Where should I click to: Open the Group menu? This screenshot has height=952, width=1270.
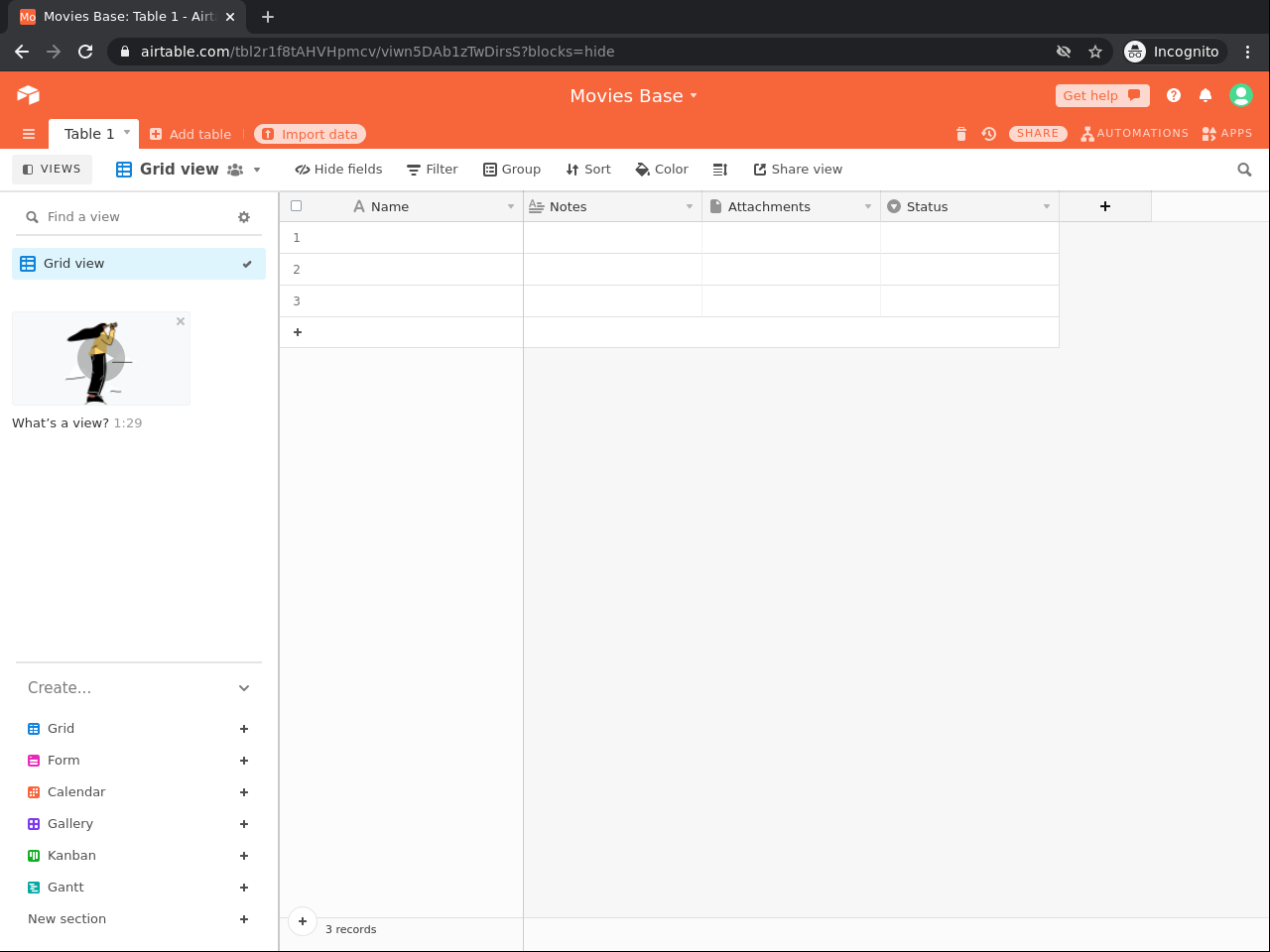(x=512, y=170)
